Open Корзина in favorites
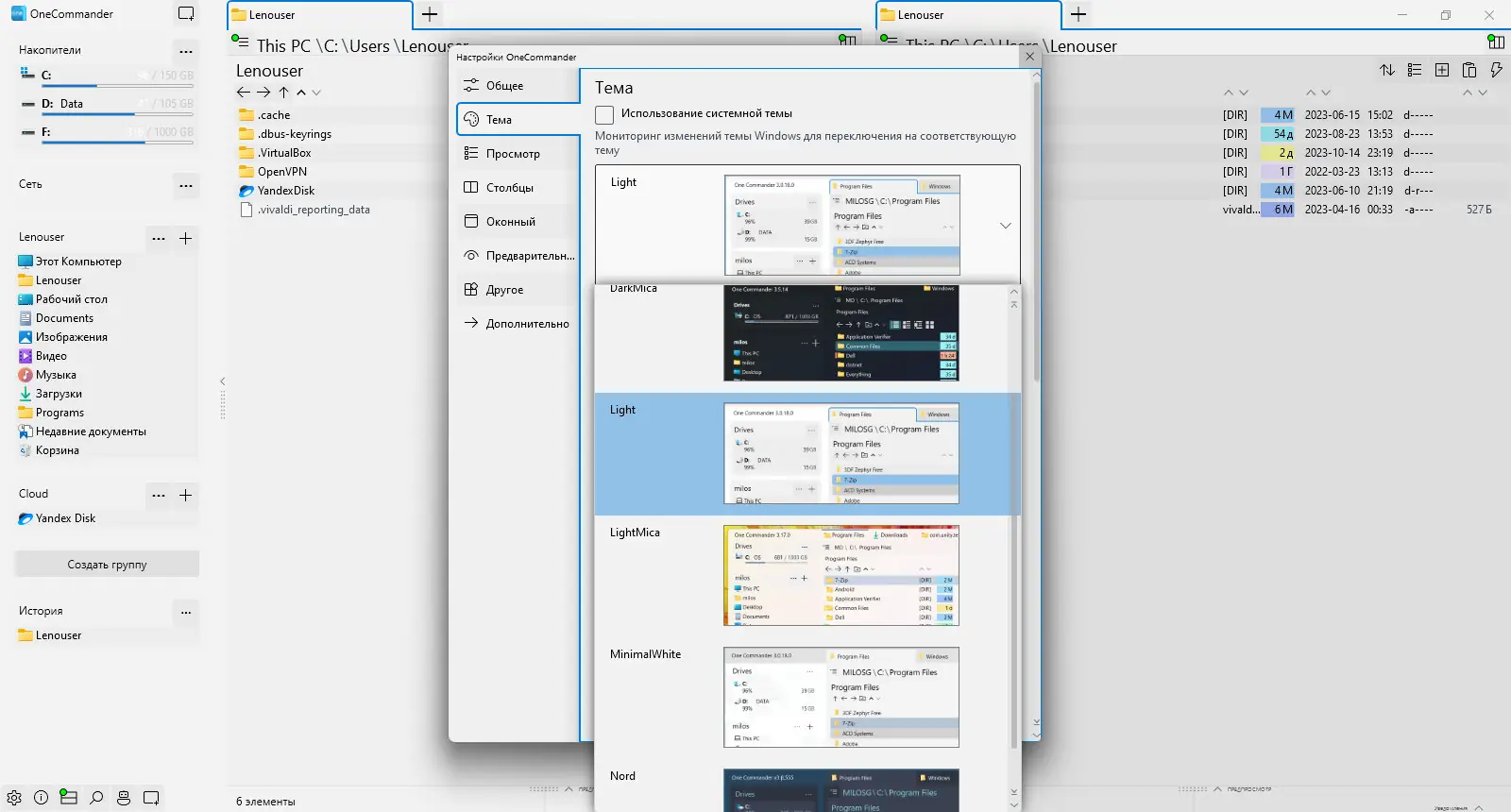 coord(49,450)
